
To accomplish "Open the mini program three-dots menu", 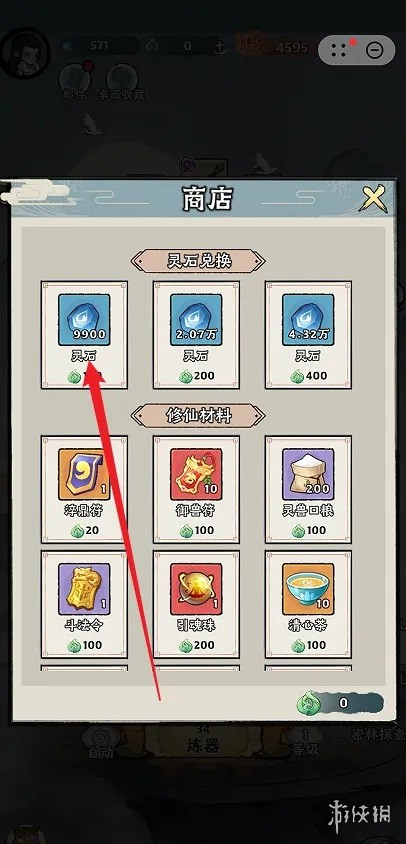I will pos(339,51).
